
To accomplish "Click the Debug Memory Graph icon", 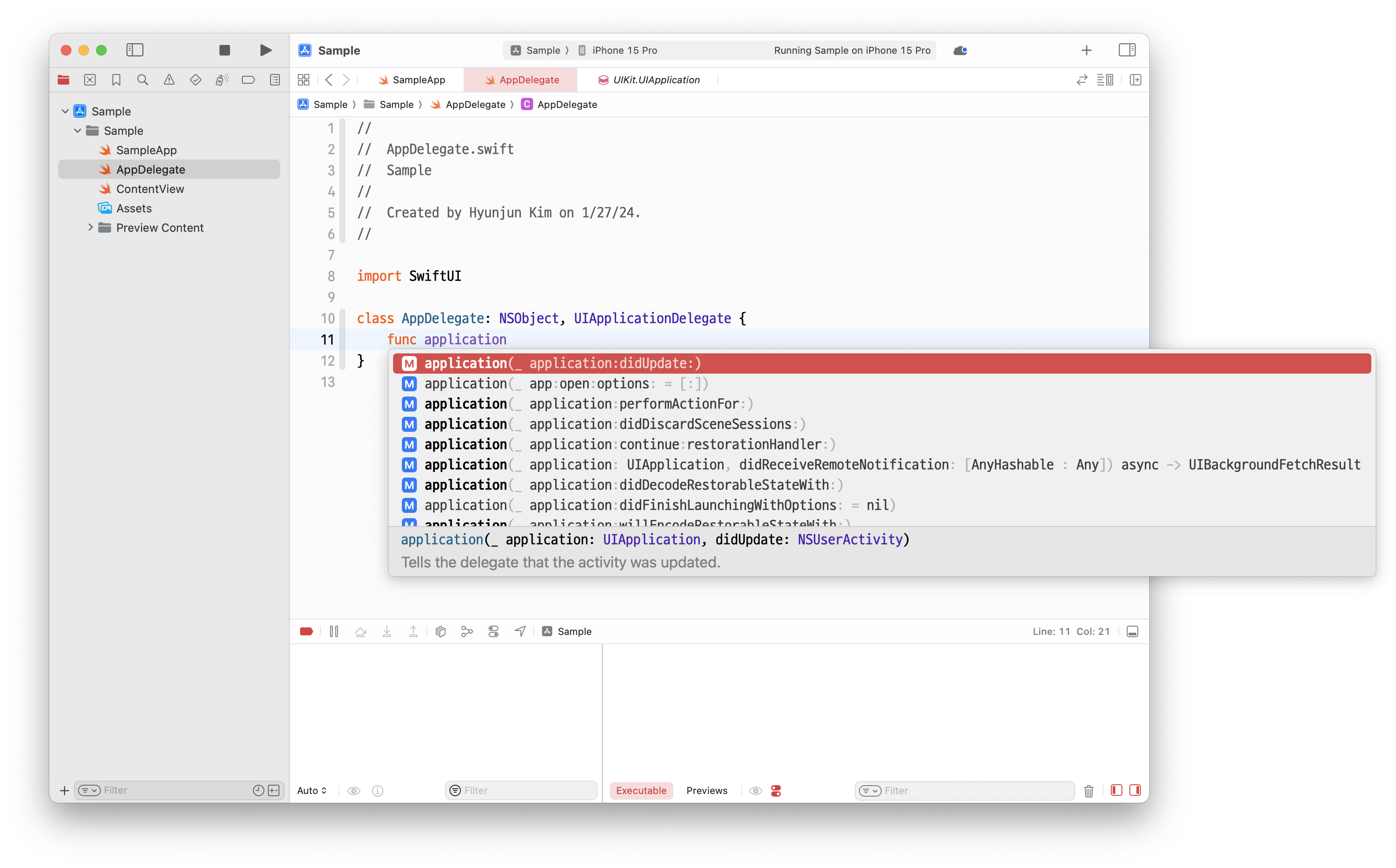I will [467, 631].
